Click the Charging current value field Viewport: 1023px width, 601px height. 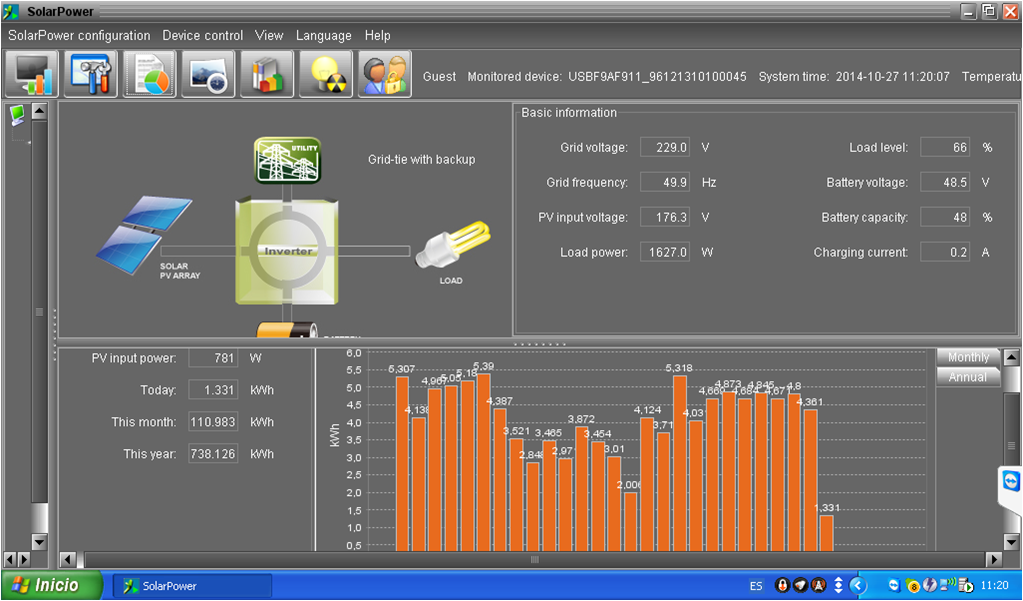pyautogui.click(x=945, y=252)
